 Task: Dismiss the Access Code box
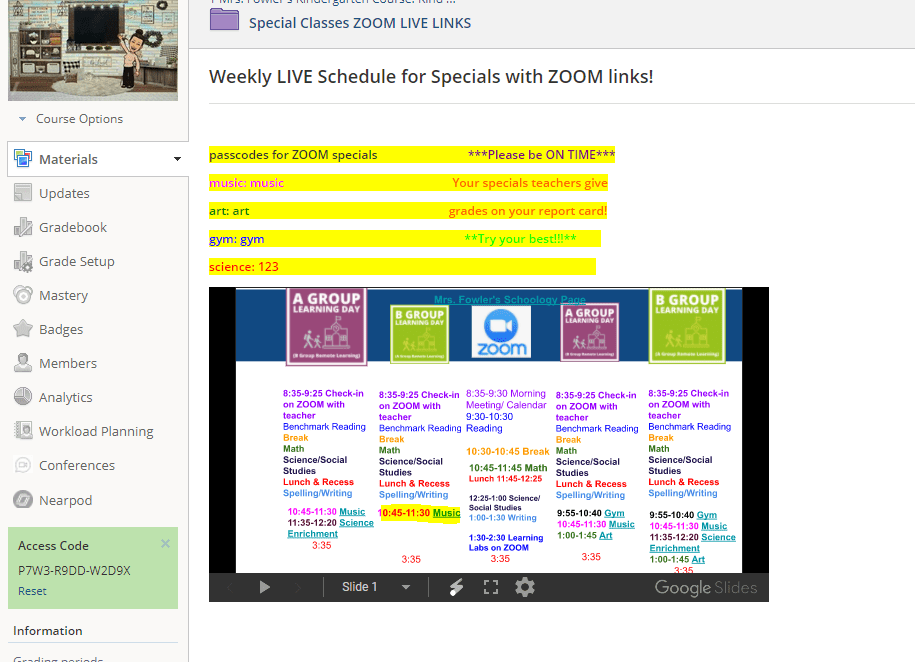click(165, 543)
